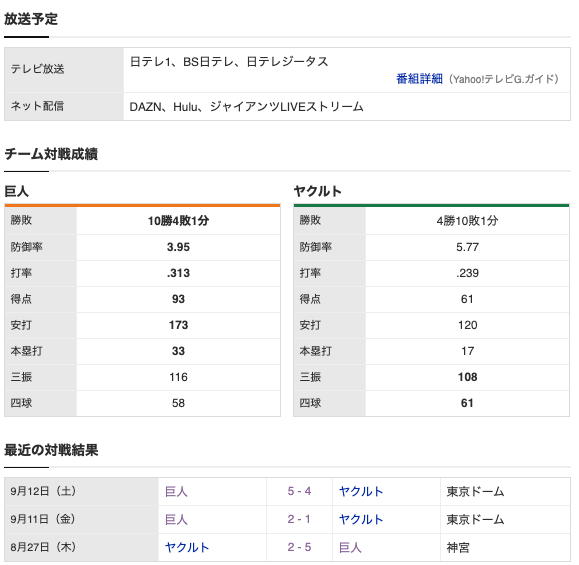
Task: Select the テレビ放送 row label
Action: (x=37, y=69)
